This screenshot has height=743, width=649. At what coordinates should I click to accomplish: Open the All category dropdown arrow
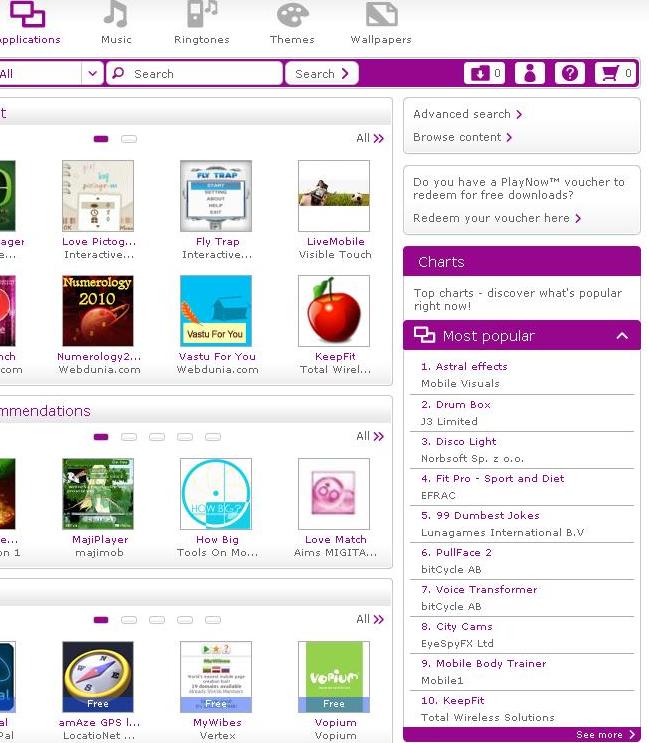pyautogui.click(x=92, y=73)
